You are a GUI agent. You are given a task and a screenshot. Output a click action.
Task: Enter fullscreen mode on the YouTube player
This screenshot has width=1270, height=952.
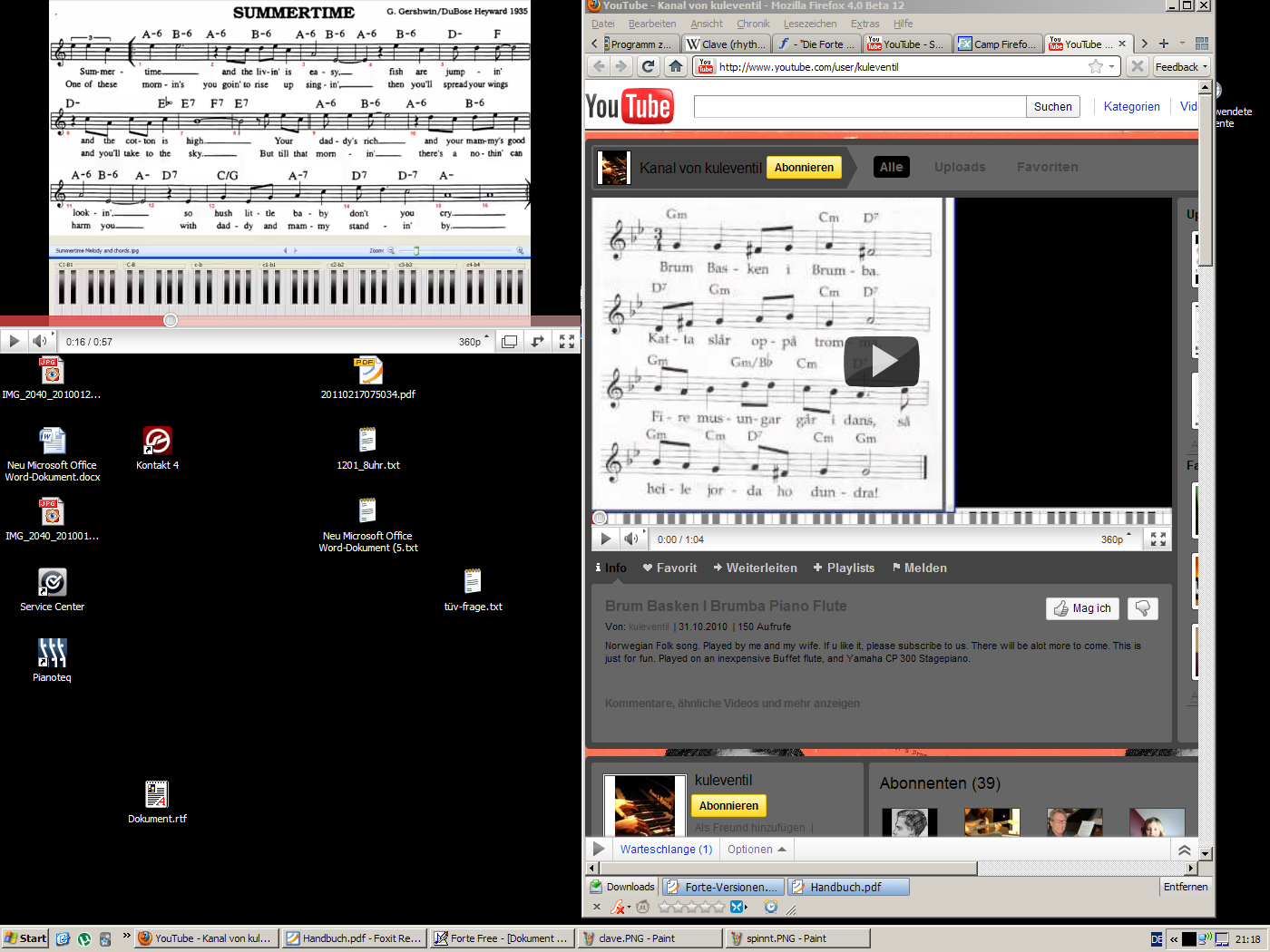point(1158,539)
